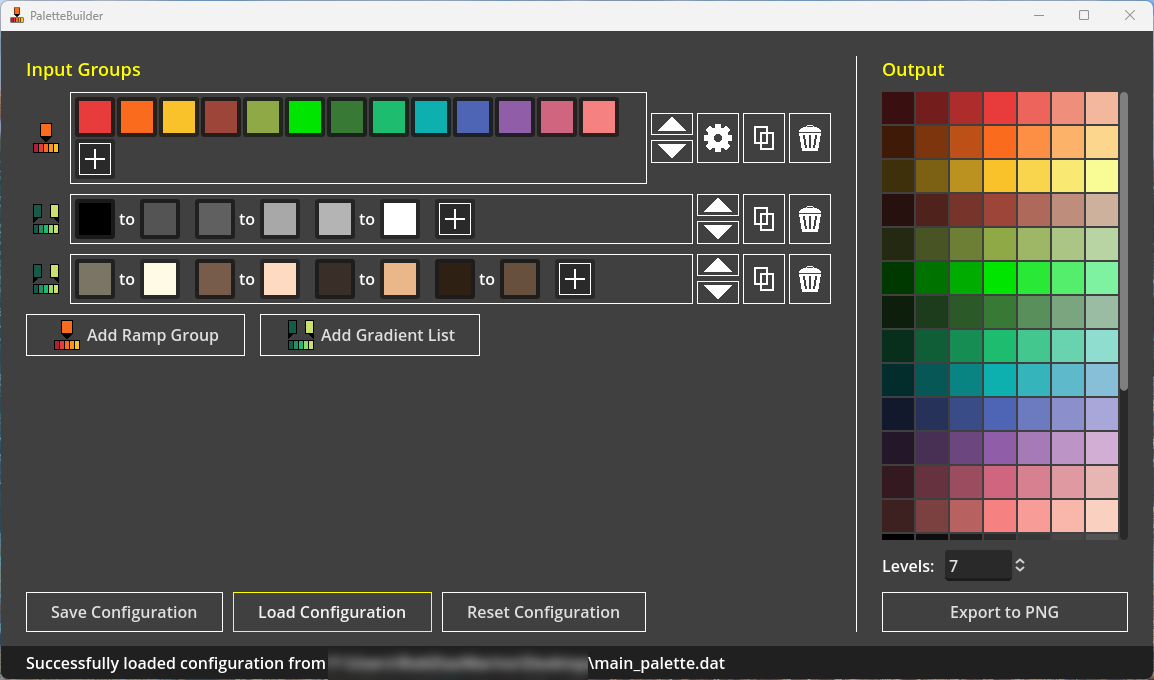This screenshot has width=1154, height=680.
Task: Click cream end swatch of first skin-tone gradient
Action: click(x=160, y=279)
